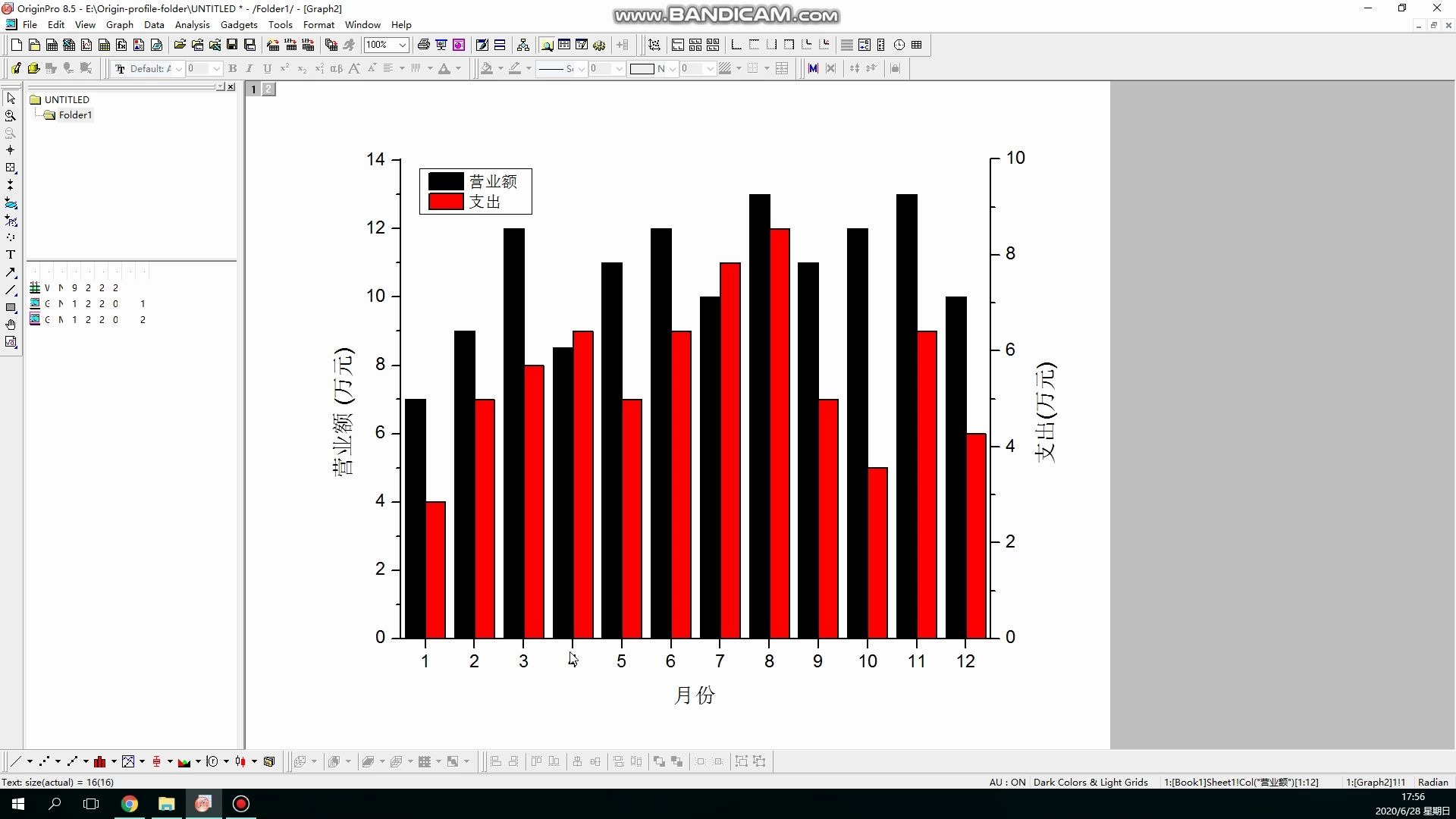Click the Arrow drawing tool
1456x819 pixels.
pyautogui.click(x=11, y=272)
